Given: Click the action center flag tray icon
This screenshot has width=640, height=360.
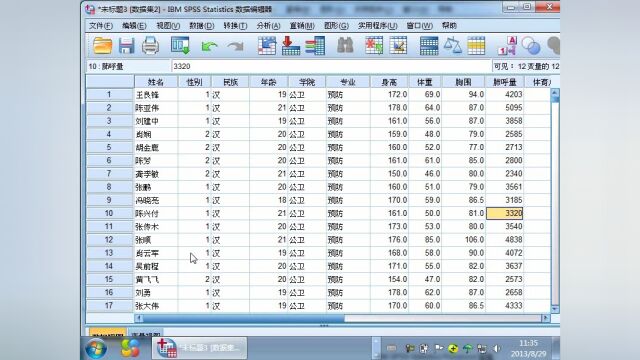Looking at the screenshot, I should pyautogui.click(x=439, y=348).
